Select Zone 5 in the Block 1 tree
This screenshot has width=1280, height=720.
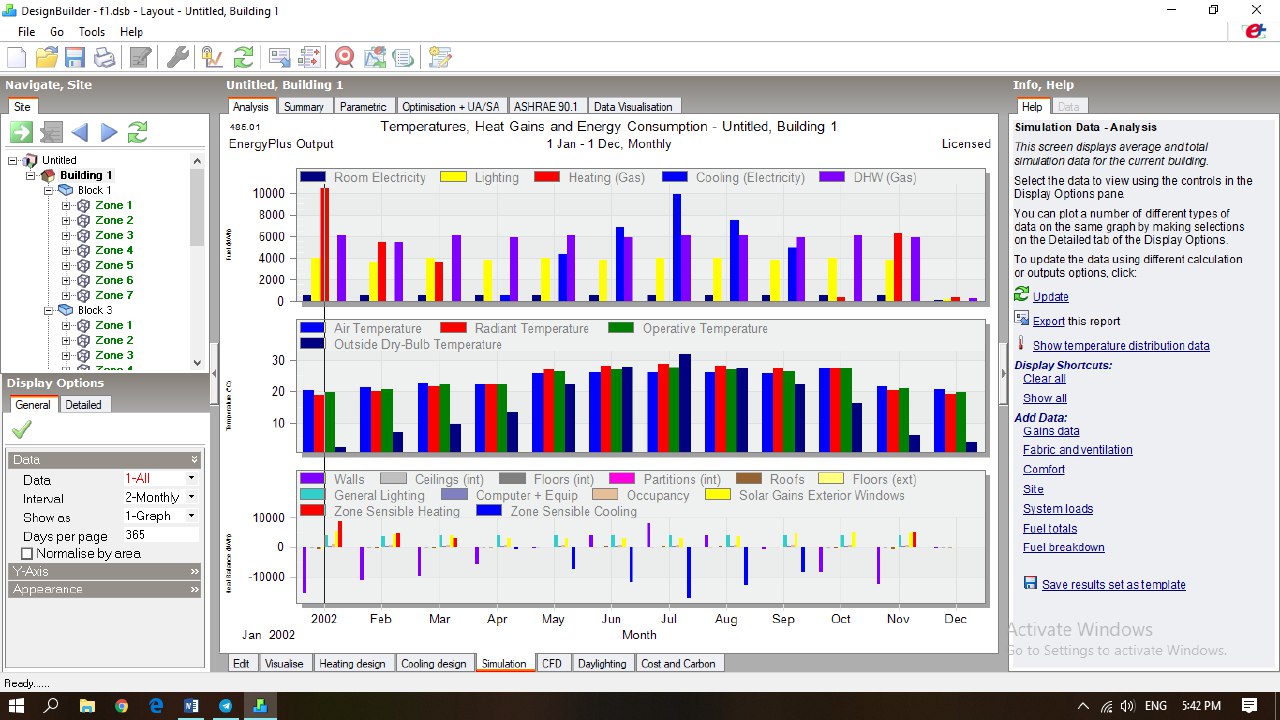tap(114, 265)
